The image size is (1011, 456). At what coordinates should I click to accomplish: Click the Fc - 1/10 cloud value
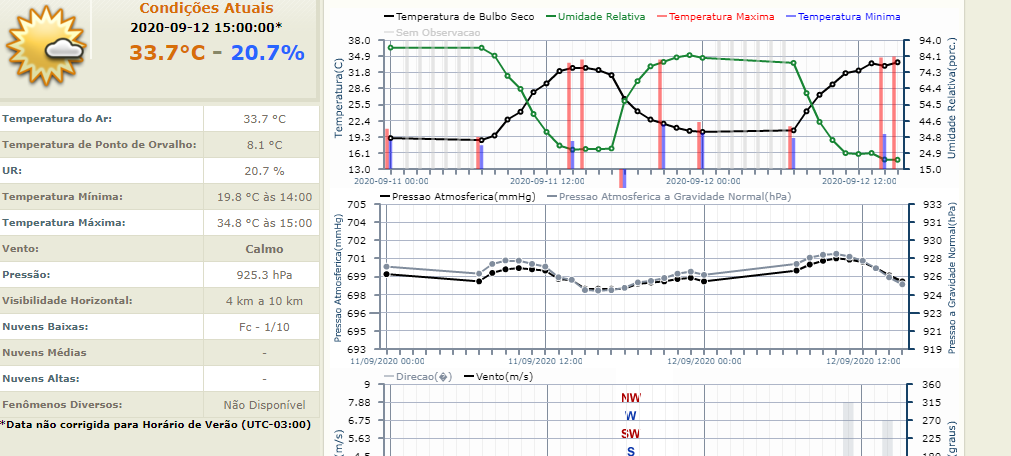[x=264, y=327]
